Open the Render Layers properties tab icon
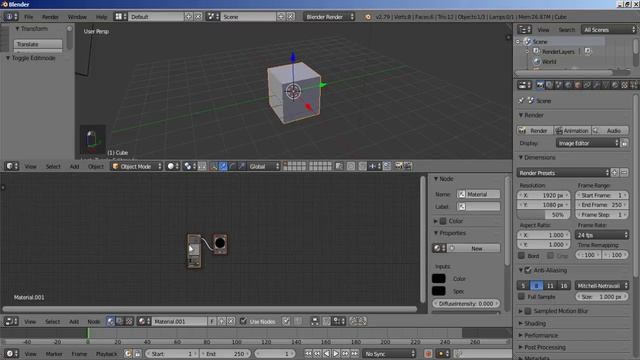 550,85
